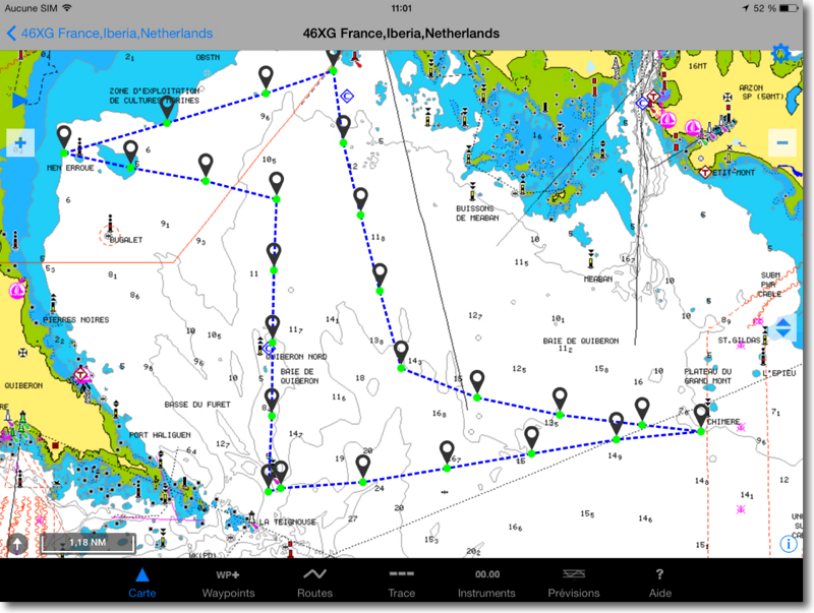Tap the BASSE DU FURET label

point(197,404)
